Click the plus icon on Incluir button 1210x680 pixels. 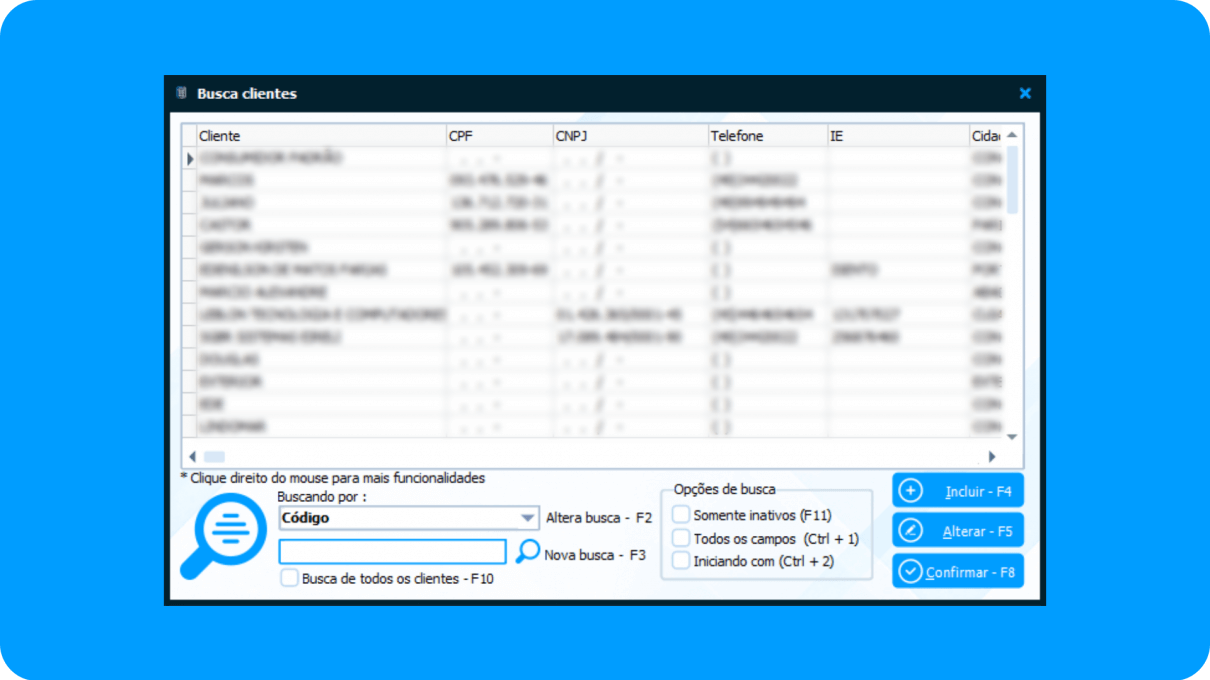tap(910, 491)
